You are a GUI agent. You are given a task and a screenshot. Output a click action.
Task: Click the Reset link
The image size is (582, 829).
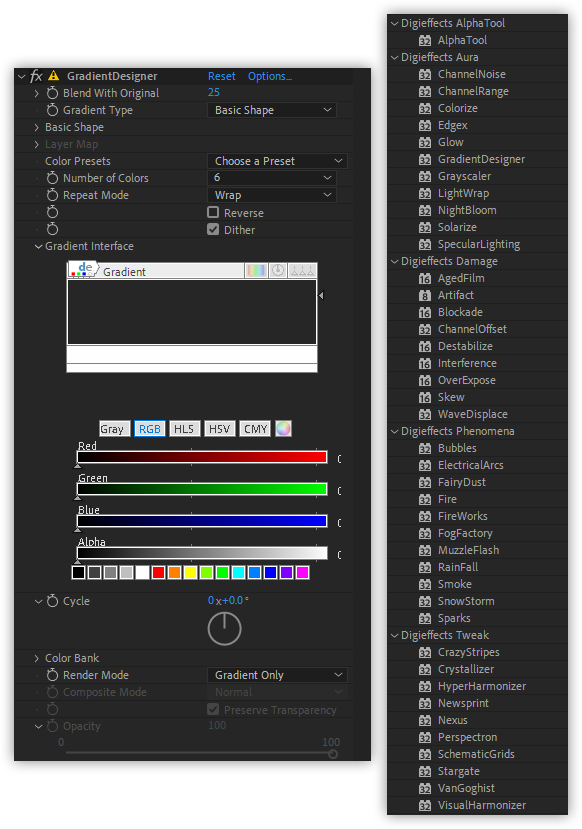221,76
